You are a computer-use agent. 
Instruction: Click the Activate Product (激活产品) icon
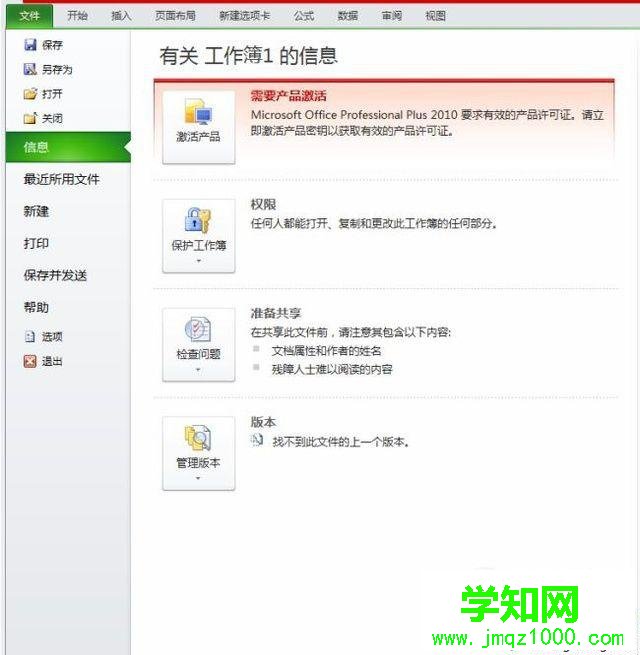198,111
